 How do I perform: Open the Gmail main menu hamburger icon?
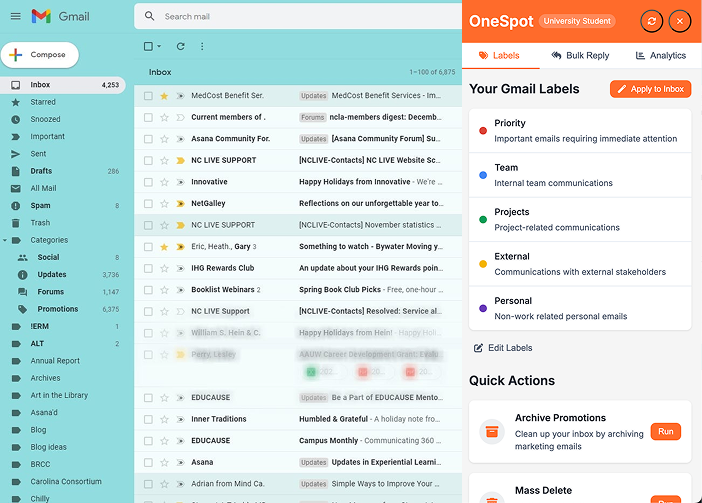[x=16, y=17]
